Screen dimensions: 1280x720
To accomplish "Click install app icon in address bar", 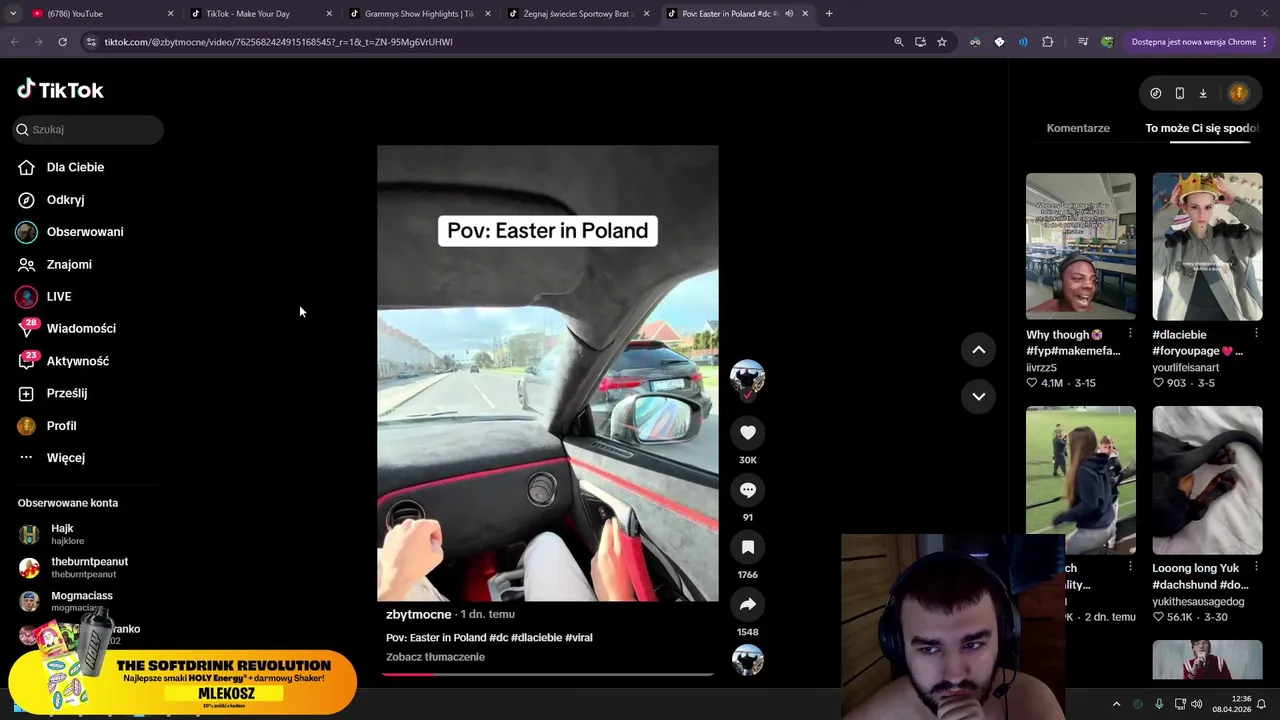I will click(x=920, y=42).
